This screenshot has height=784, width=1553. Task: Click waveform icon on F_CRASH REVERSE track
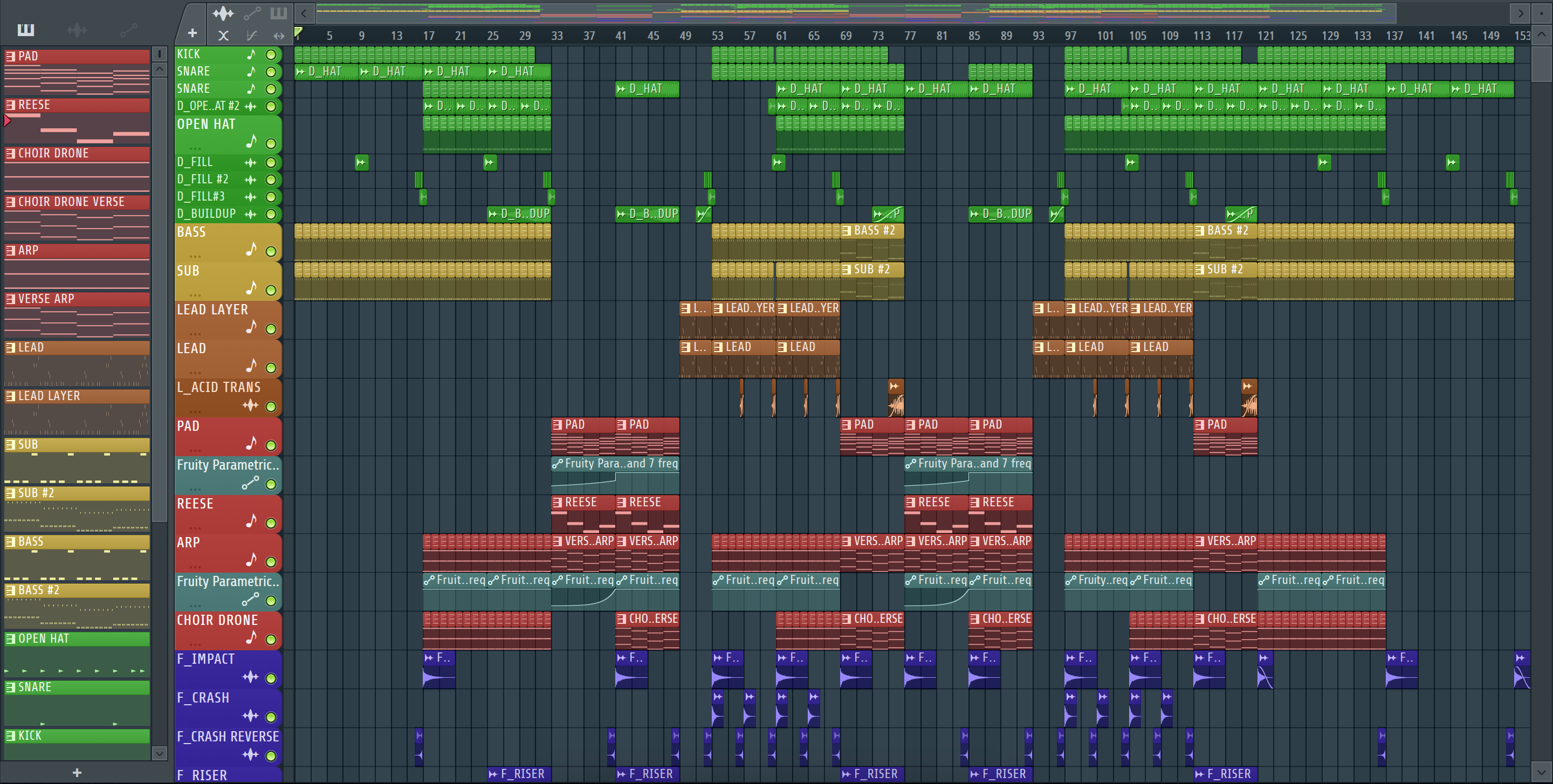pos(250,754)
